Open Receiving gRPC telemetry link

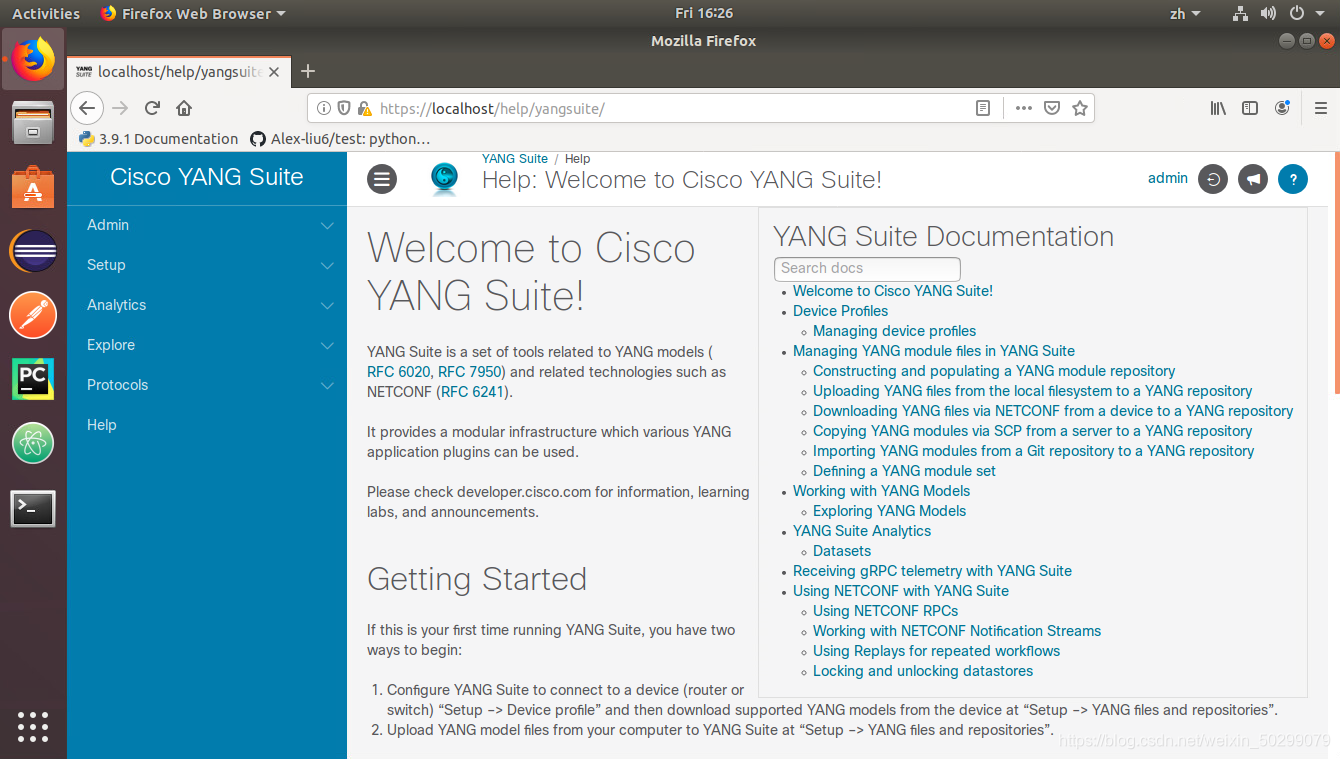932,571
